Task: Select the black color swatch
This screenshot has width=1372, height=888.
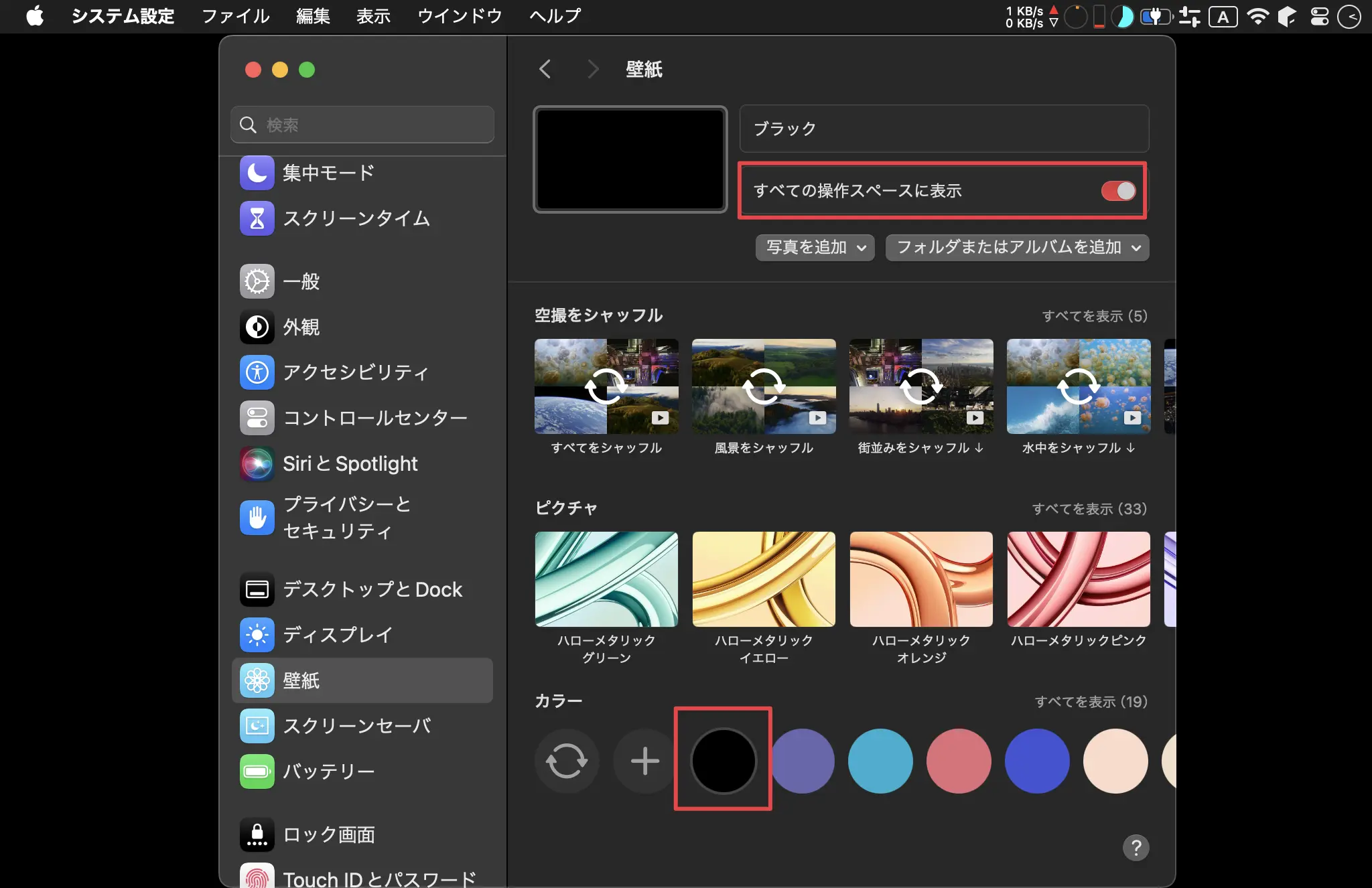Action: point(724,761)
